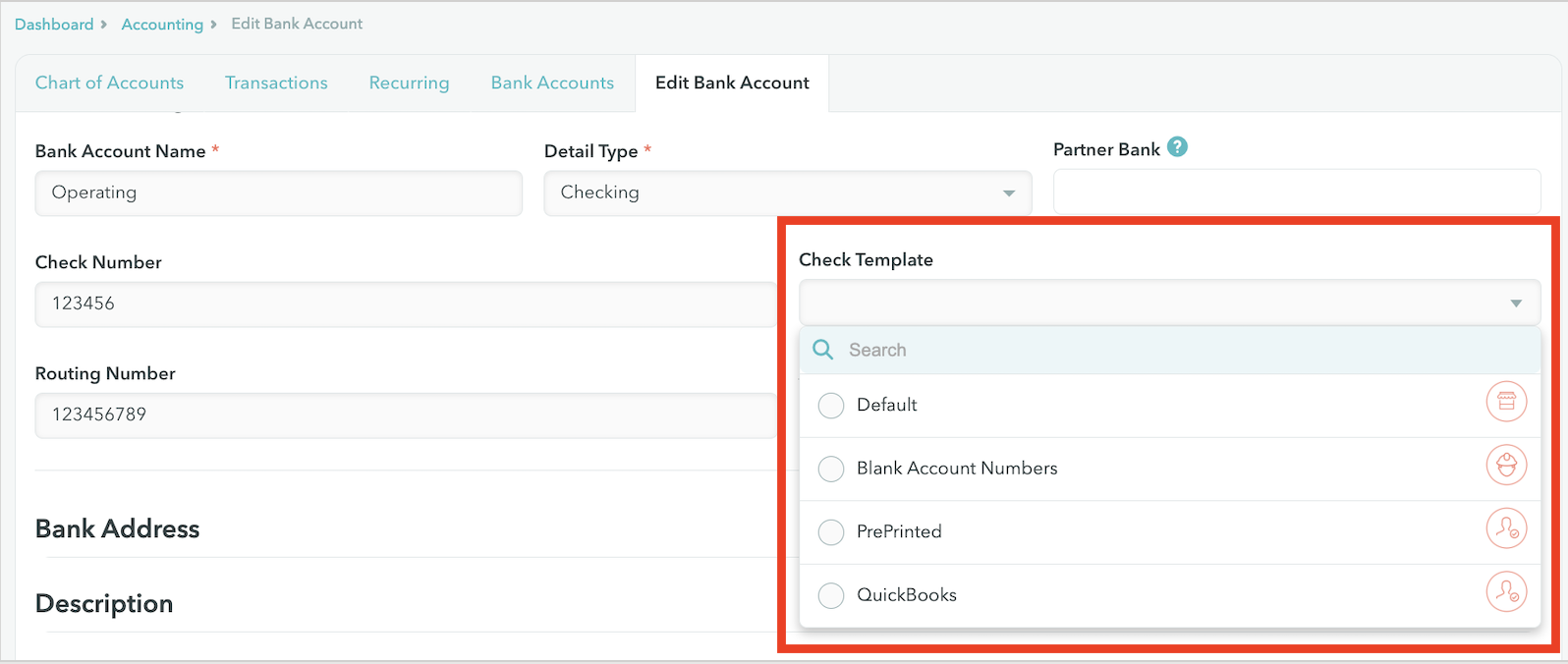Go to the Recurring tab
Image resolution: width=1568 pixels, height=664 pixels.
pos(409,83)
